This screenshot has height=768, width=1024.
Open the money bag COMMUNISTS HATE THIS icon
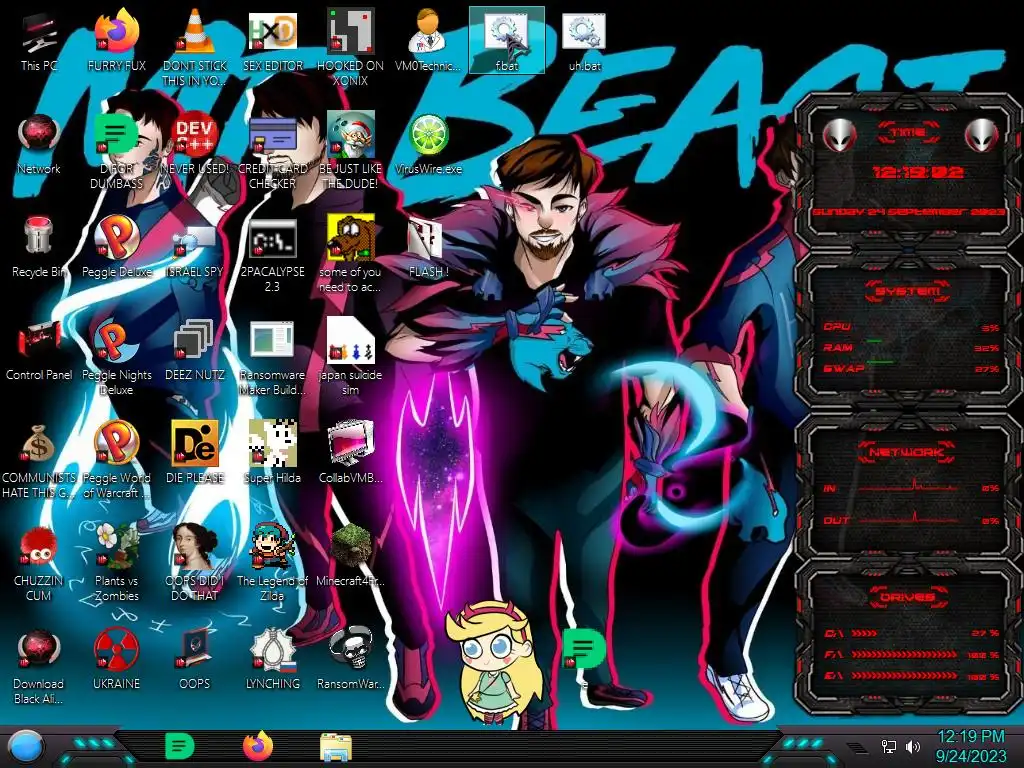pos(39,460)
